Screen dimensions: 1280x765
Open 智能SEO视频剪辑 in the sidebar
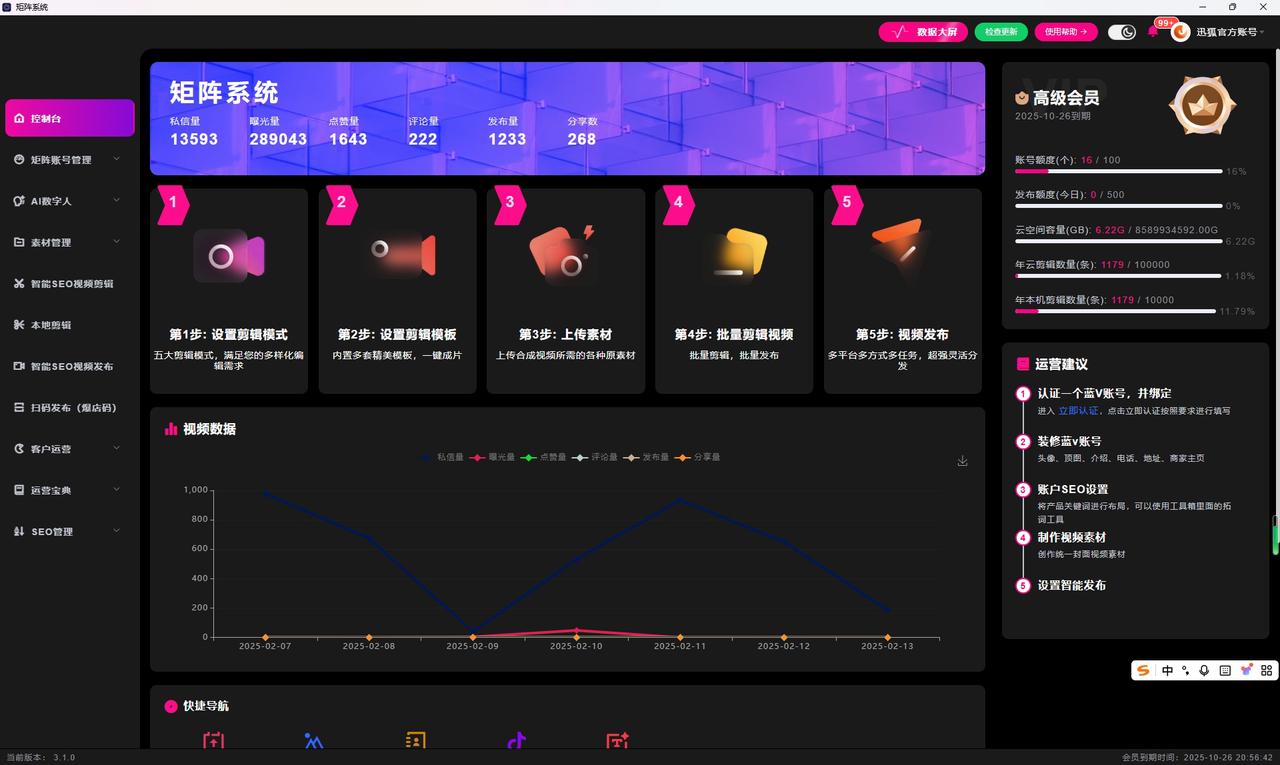point(70,284)
